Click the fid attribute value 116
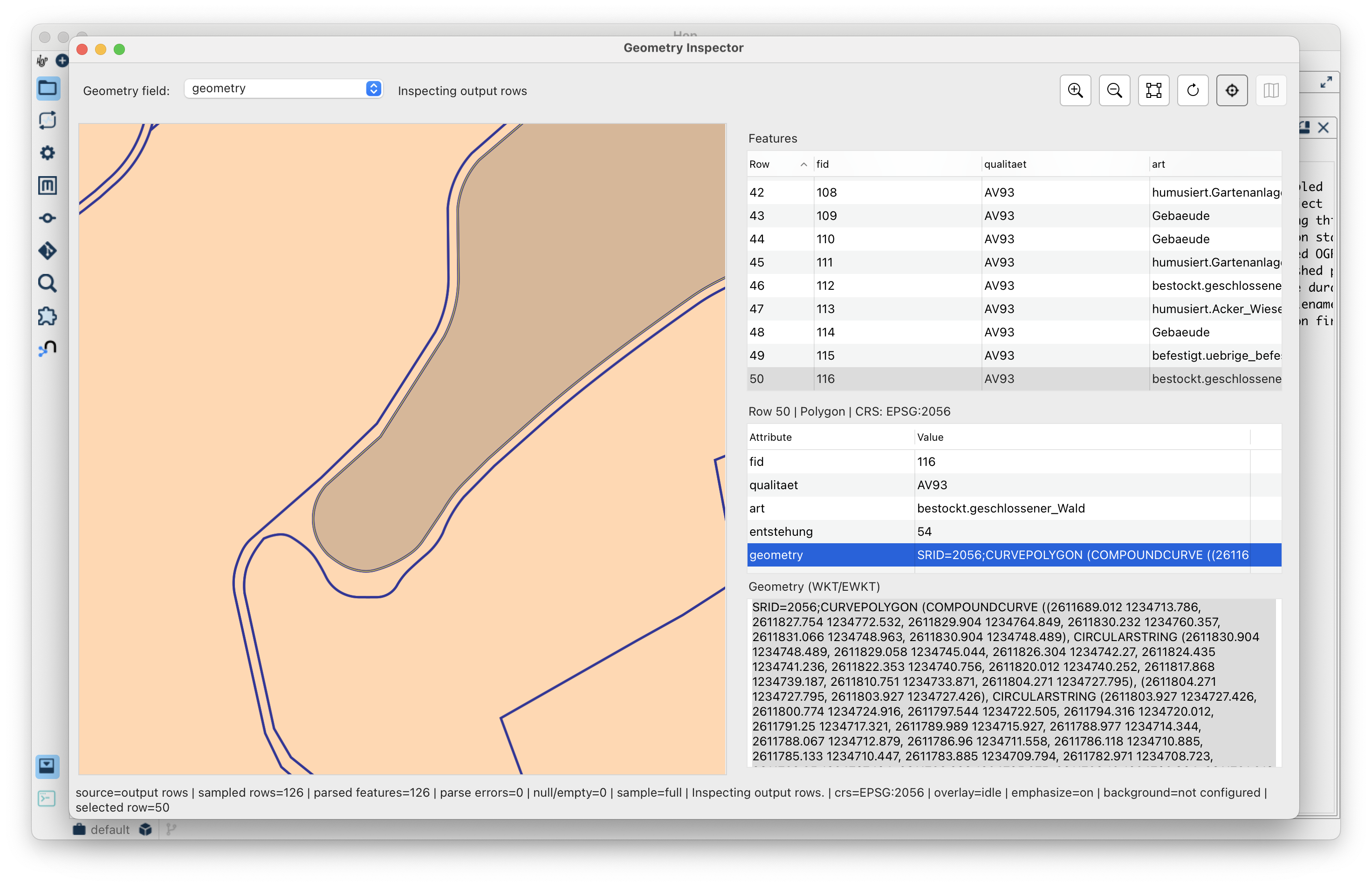This screenshot has width=1372, height=888. 926,462
